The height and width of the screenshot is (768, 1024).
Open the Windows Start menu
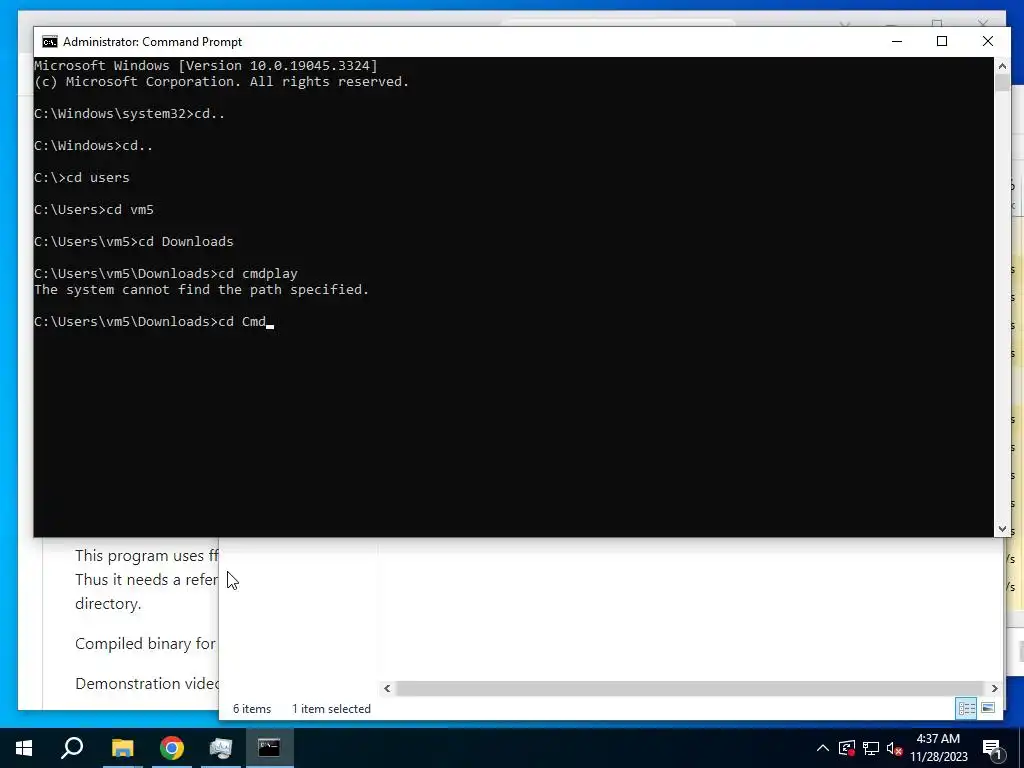(24, 748)
